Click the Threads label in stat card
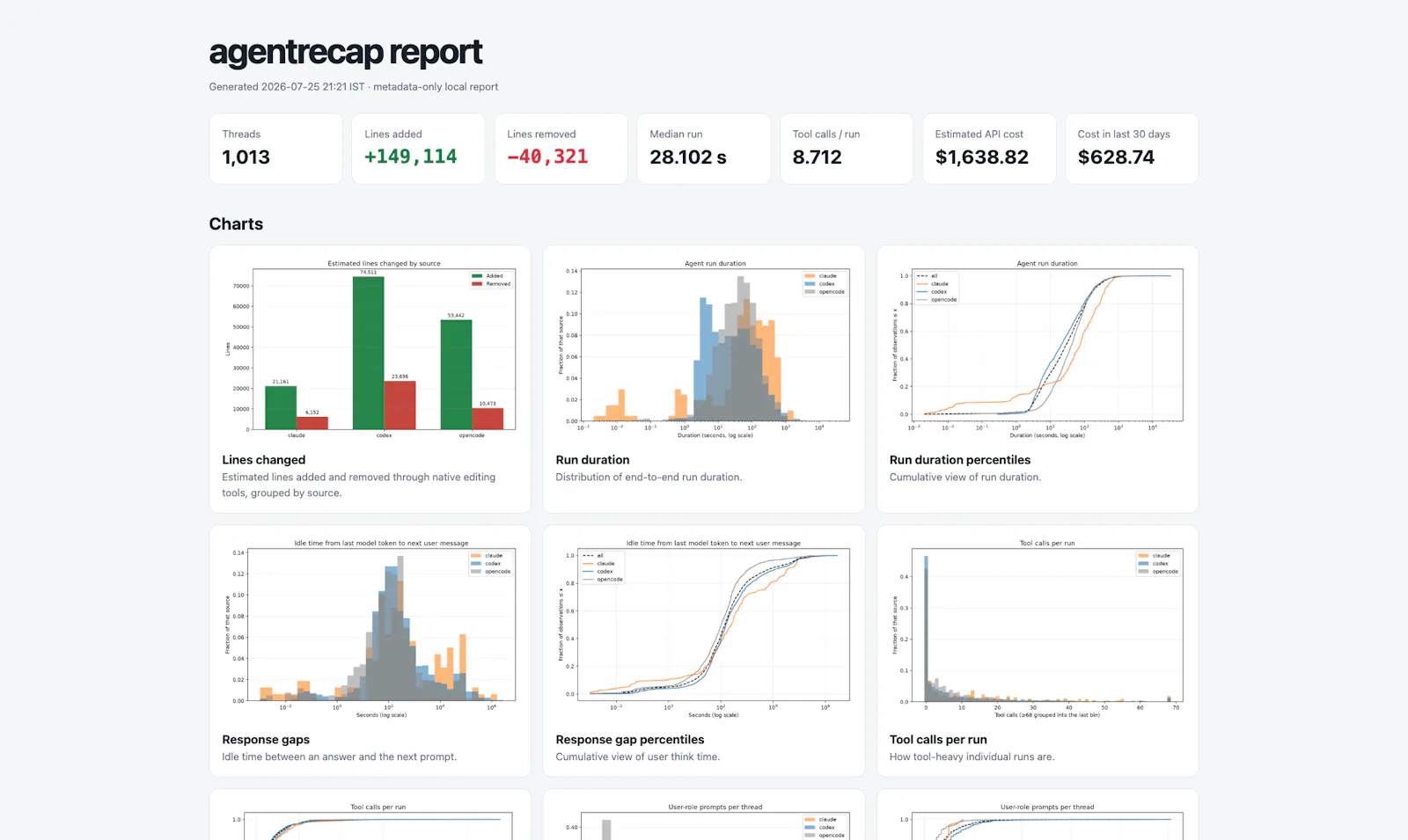 (x=241, y=135)
